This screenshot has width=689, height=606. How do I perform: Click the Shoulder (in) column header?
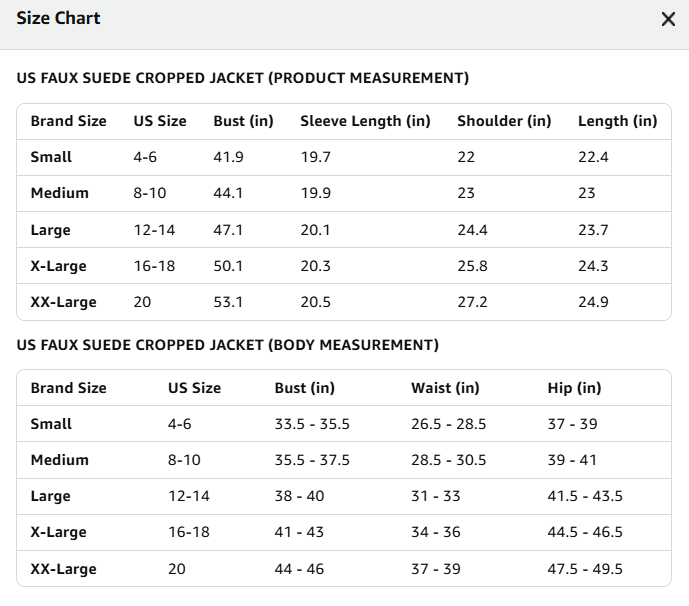point(504,121)
